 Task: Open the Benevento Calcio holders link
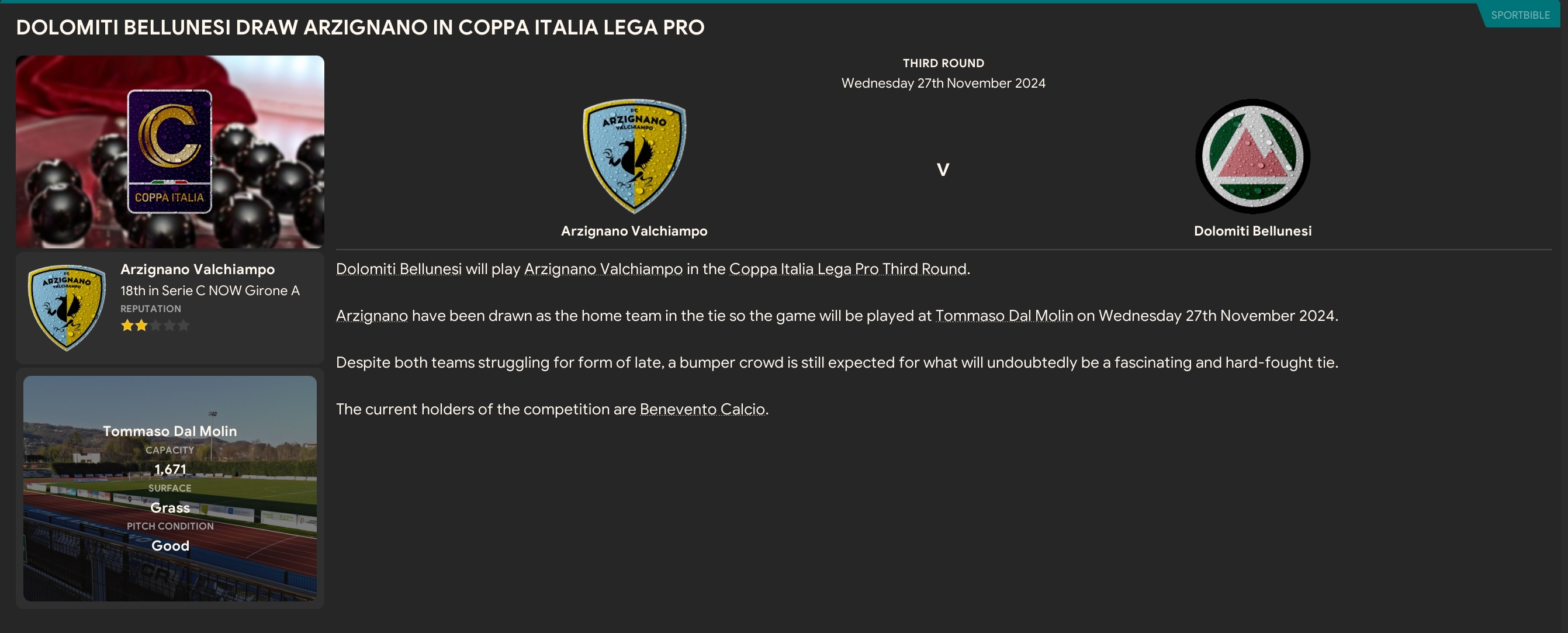click(x=702, y=409)
